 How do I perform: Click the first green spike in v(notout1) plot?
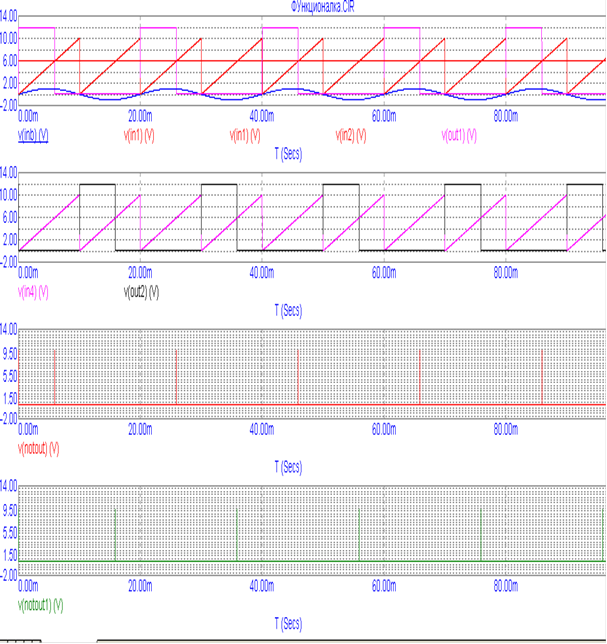116,535
